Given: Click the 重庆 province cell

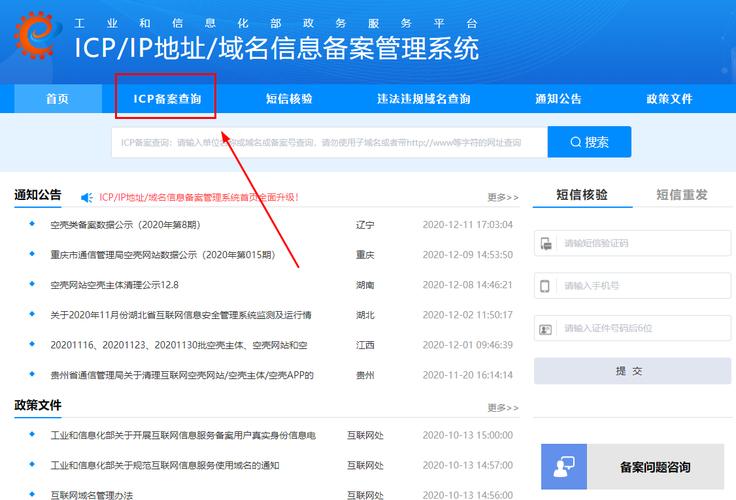Looking at the screenshot, I should click(365, 255).
